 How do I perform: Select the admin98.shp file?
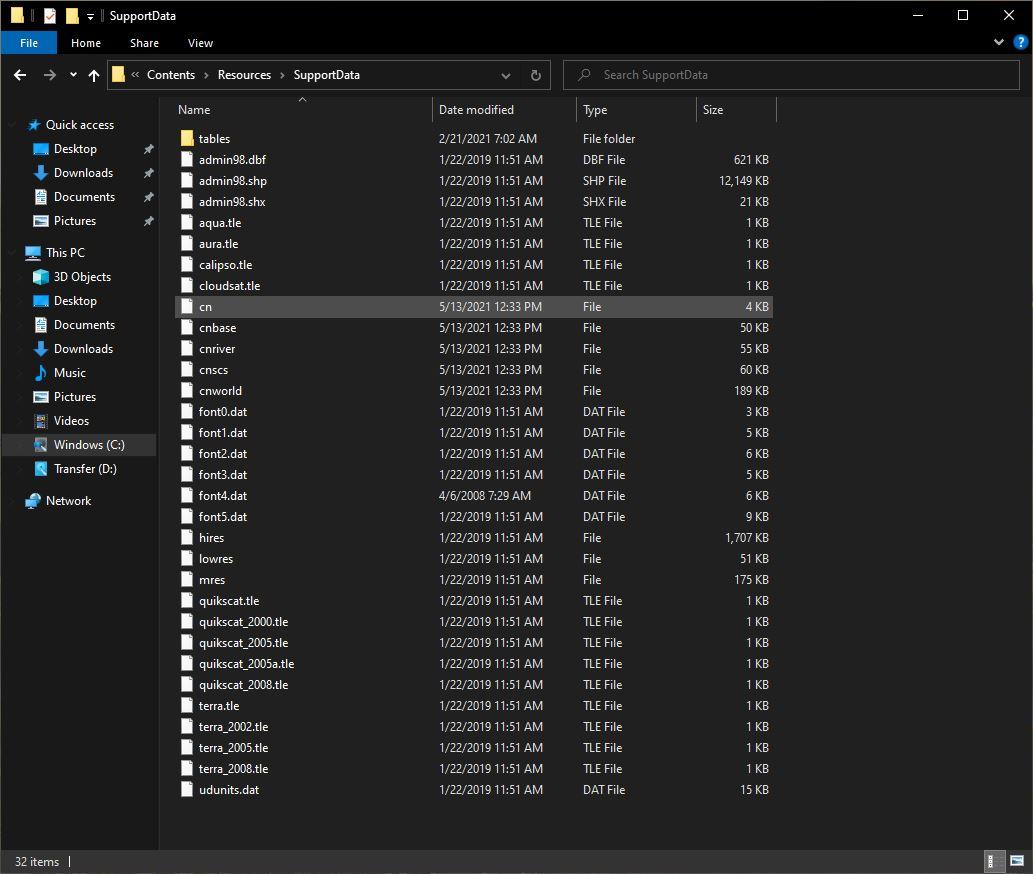[232, 181]
